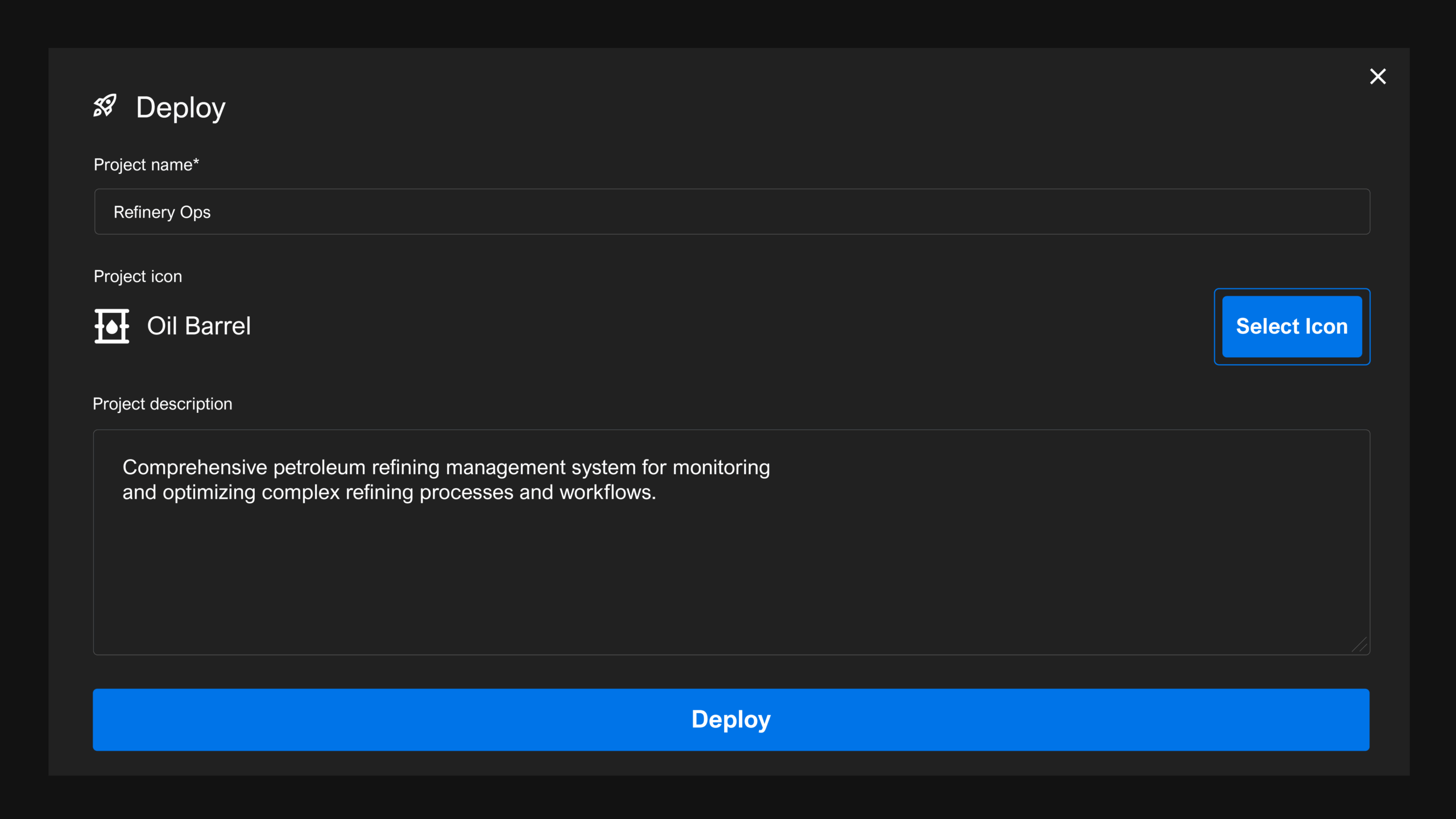
Task: Click the Project description label
Action: coord(163,404)
